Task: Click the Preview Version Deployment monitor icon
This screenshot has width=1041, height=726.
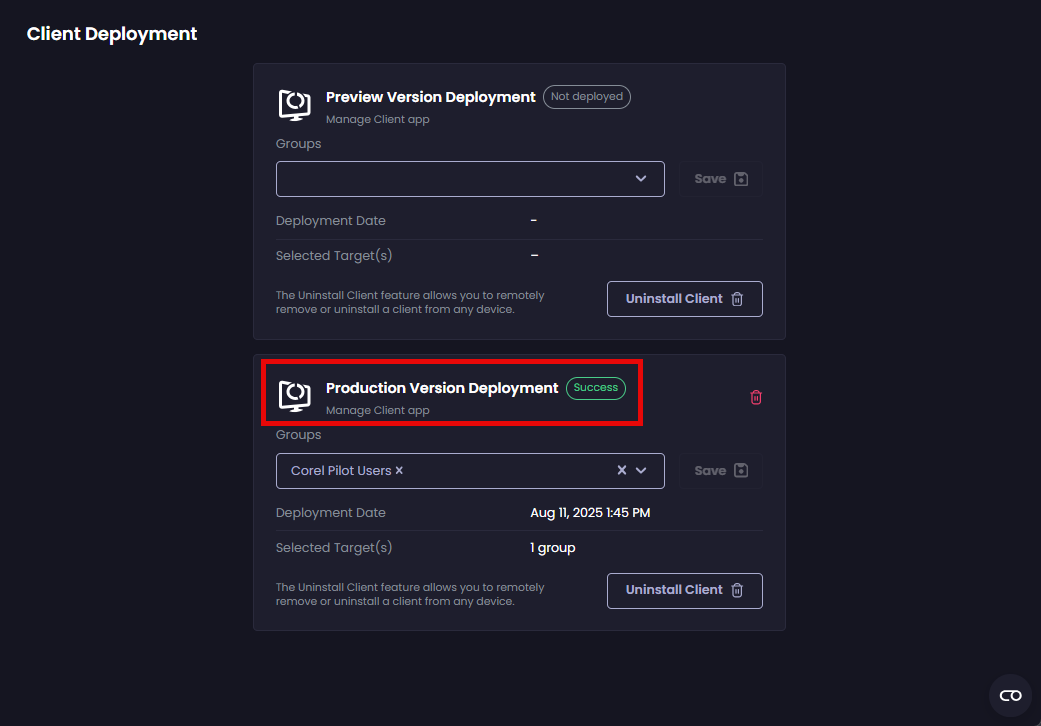Action: (x=294, y=105)
